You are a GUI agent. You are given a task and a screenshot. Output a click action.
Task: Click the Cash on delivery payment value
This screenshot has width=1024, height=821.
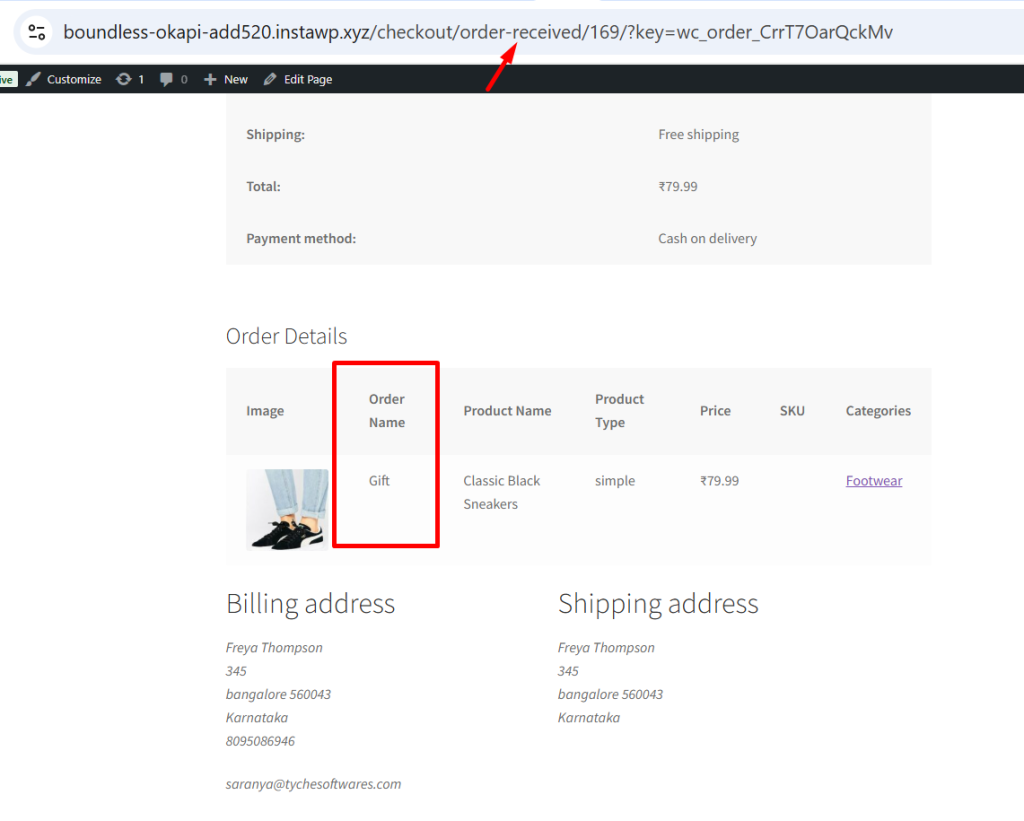[707, 239]
